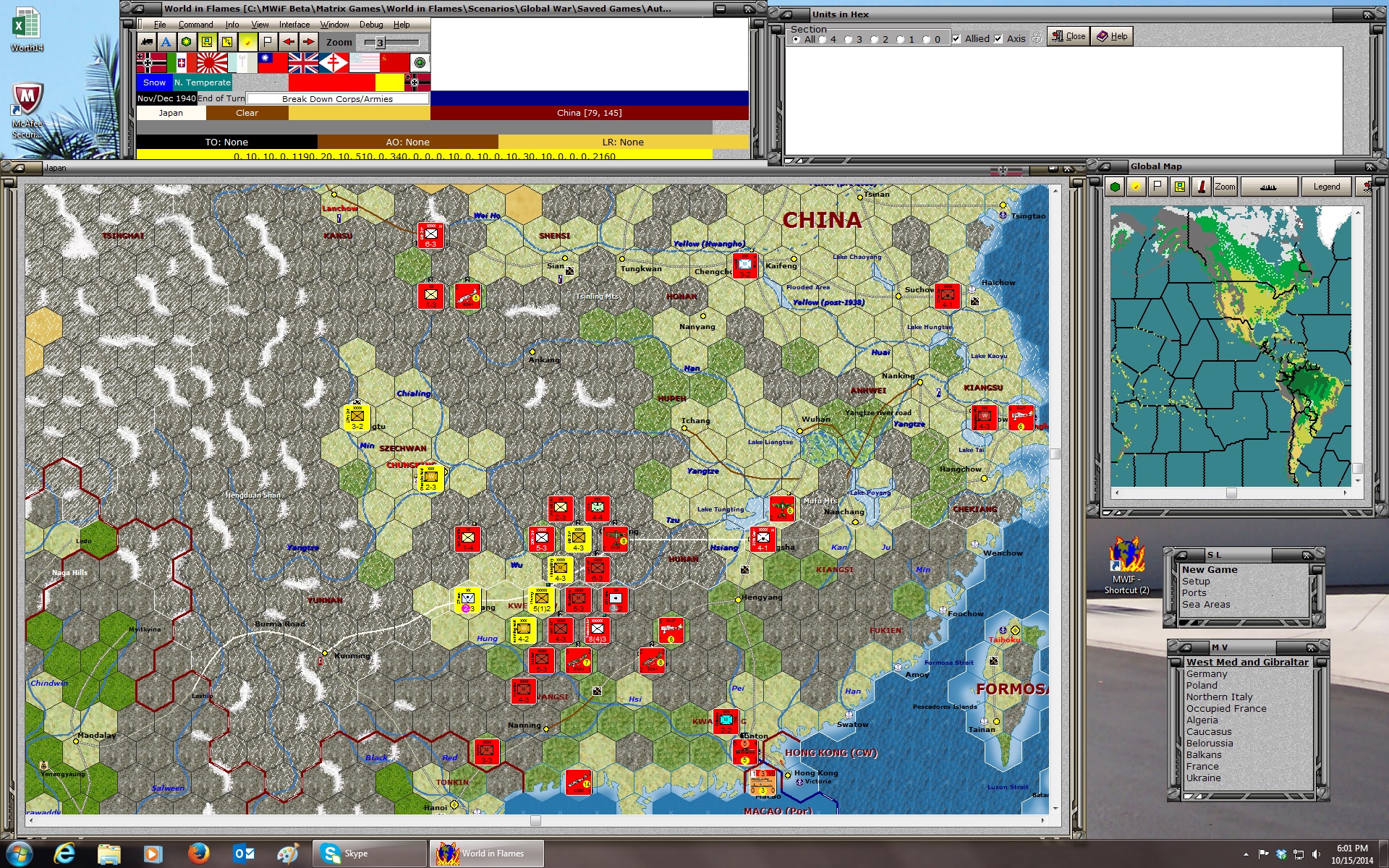The image size is (1389, 868).
Task: Uncheck the Allied checkbox in Units in Hex
Action: click(956, 38)
